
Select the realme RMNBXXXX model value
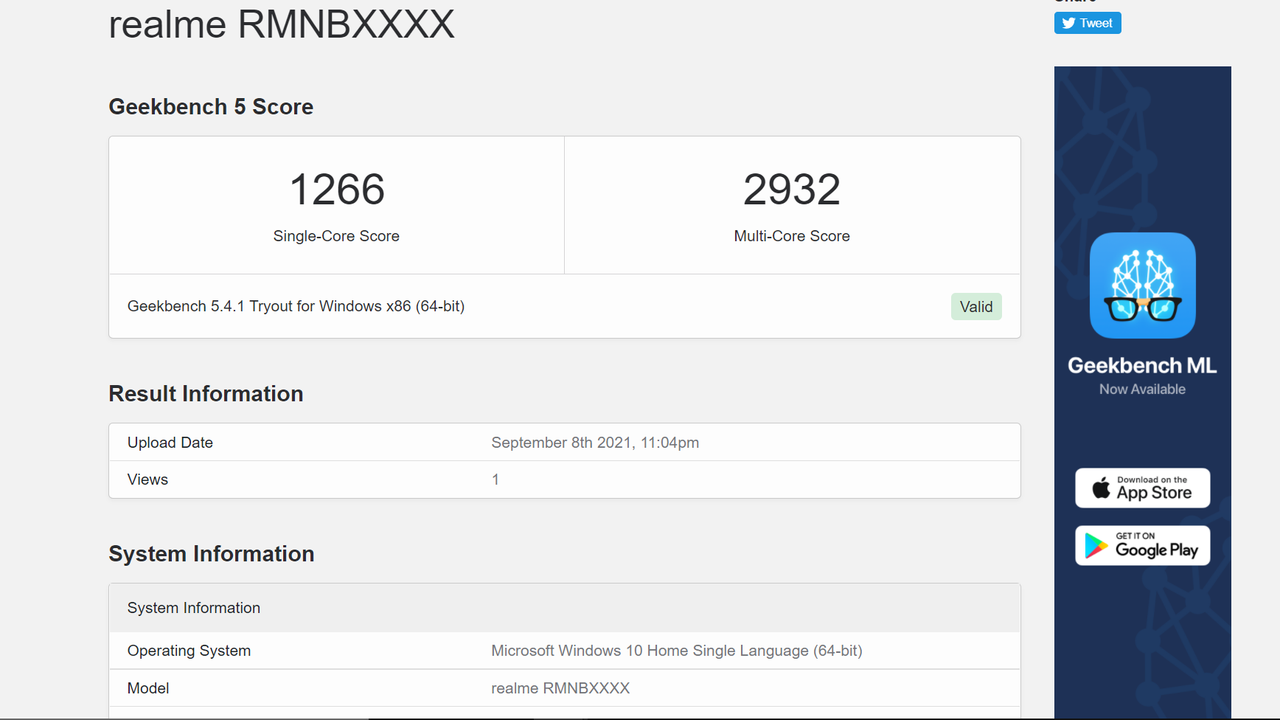560,688
